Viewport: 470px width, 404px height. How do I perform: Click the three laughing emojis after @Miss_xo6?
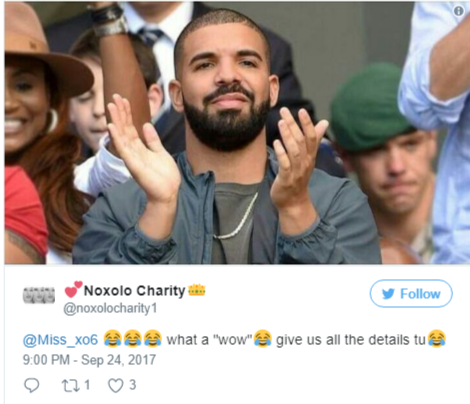click(133, 339)
